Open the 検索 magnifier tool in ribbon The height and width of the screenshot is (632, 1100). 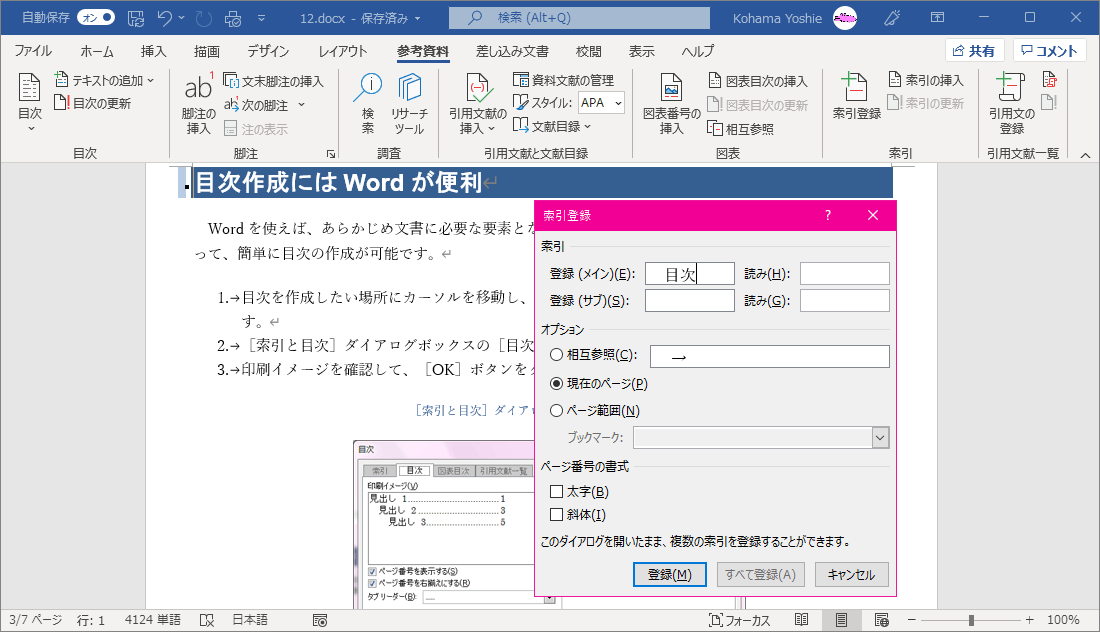(x=368, y=103)
